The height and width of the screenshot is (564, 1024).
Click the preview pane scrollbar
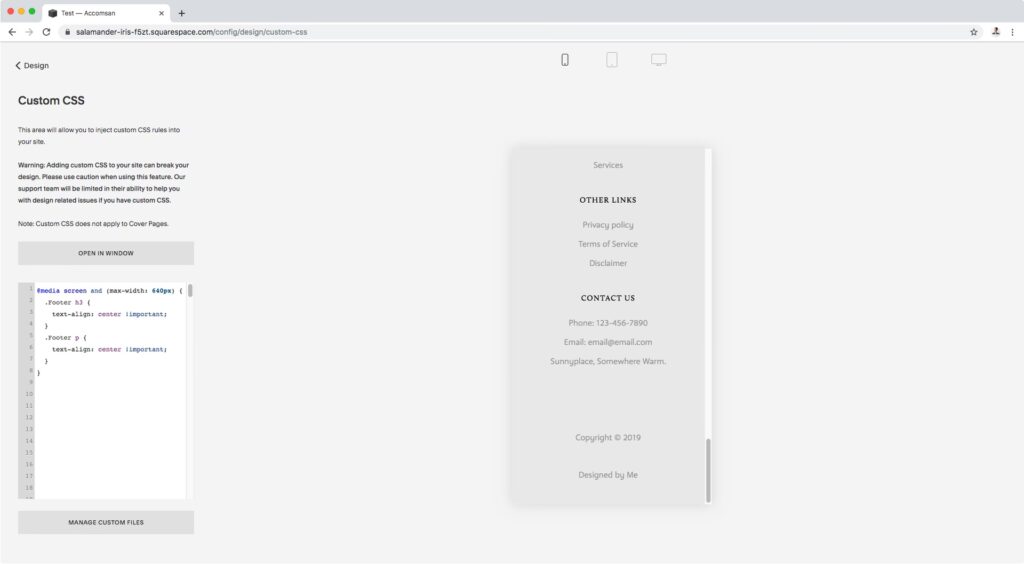pos(708,470)
